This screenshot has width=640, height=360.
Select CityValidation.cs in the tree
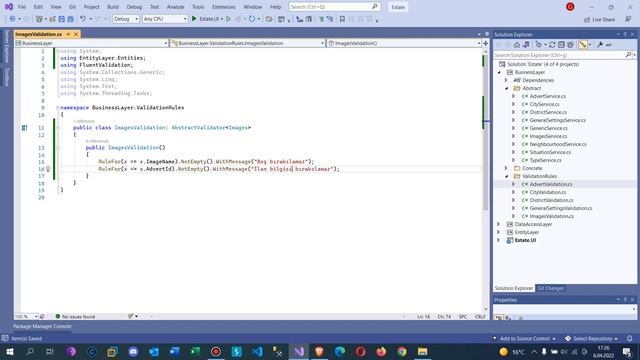(548, 192)
